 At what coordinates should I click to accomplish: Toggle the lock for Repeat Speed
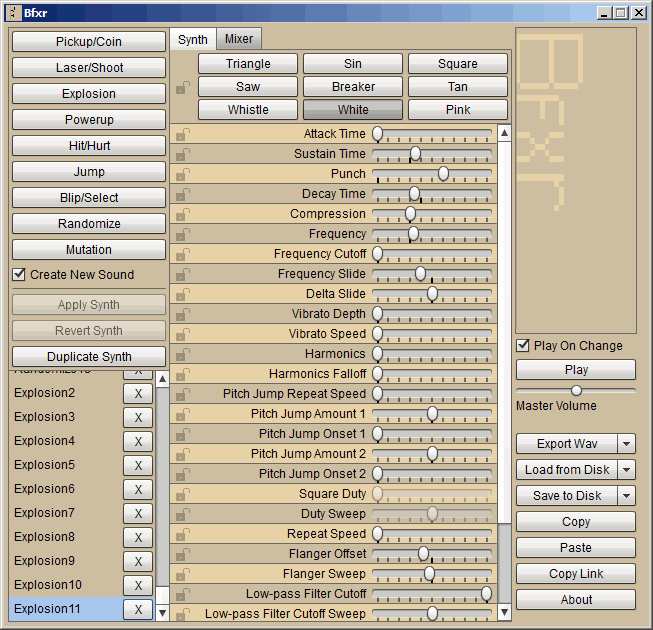click(x=182, y=534)
